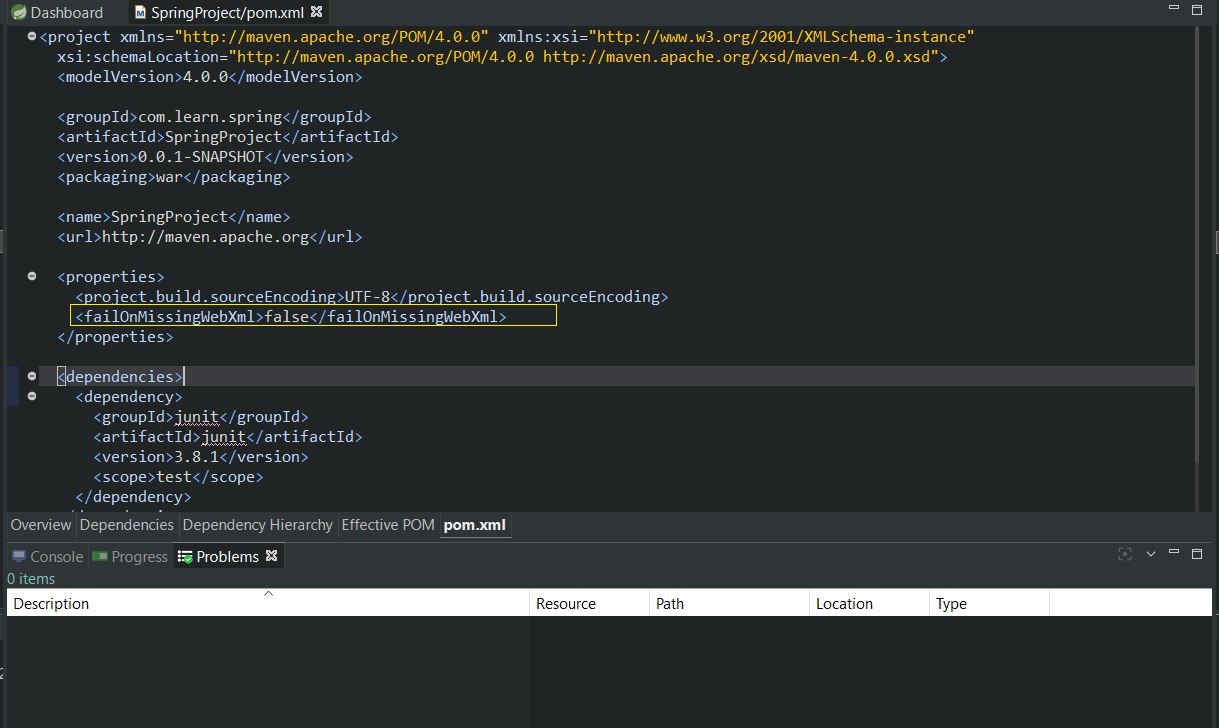Close the SpringProject/pom.xml editor tab
The image size is (1219, 728).
pyautogui.click(x=317, y=12)
